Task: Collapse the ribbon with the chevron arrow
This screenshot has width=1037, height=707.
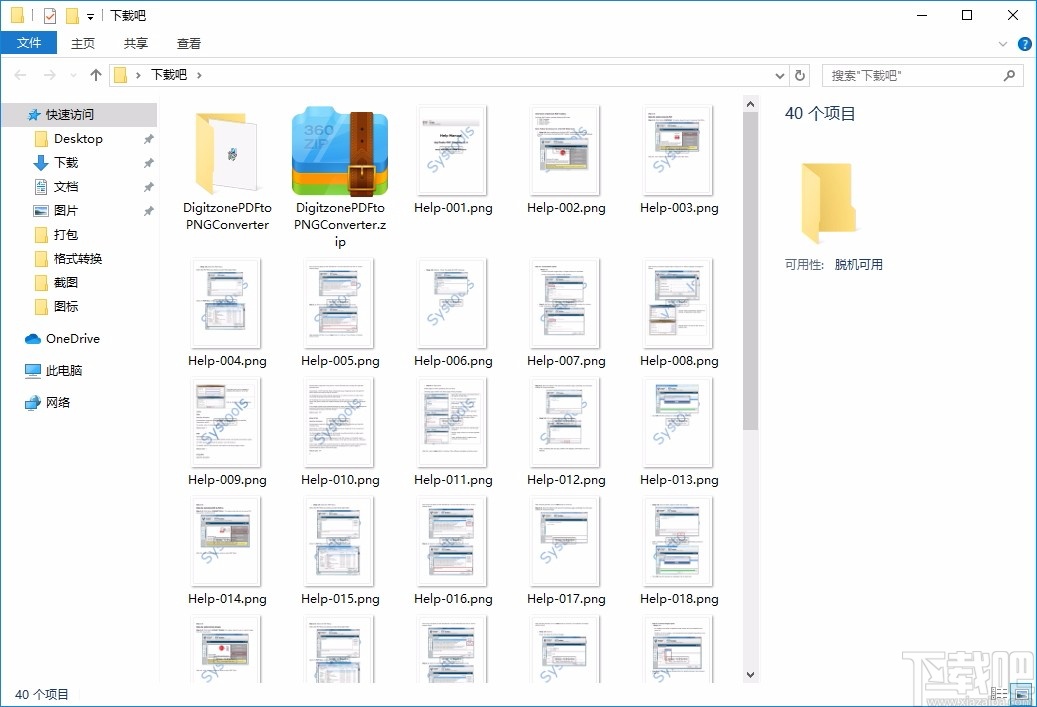Action: point(1002,43)
